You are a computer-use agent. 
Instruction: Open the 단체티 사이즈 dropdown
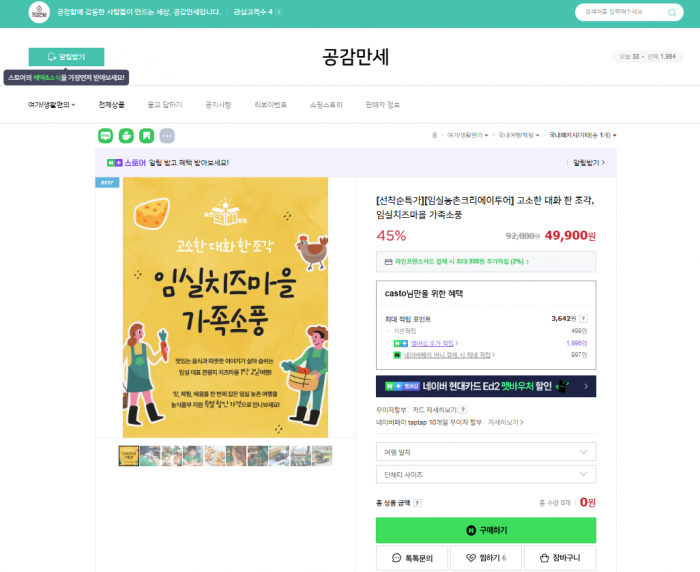click(486, 474)
